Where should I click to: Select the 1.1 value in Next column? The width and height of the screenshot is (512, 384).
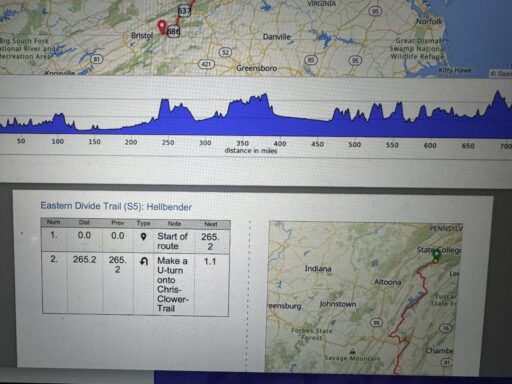click(x=210, y=262)
